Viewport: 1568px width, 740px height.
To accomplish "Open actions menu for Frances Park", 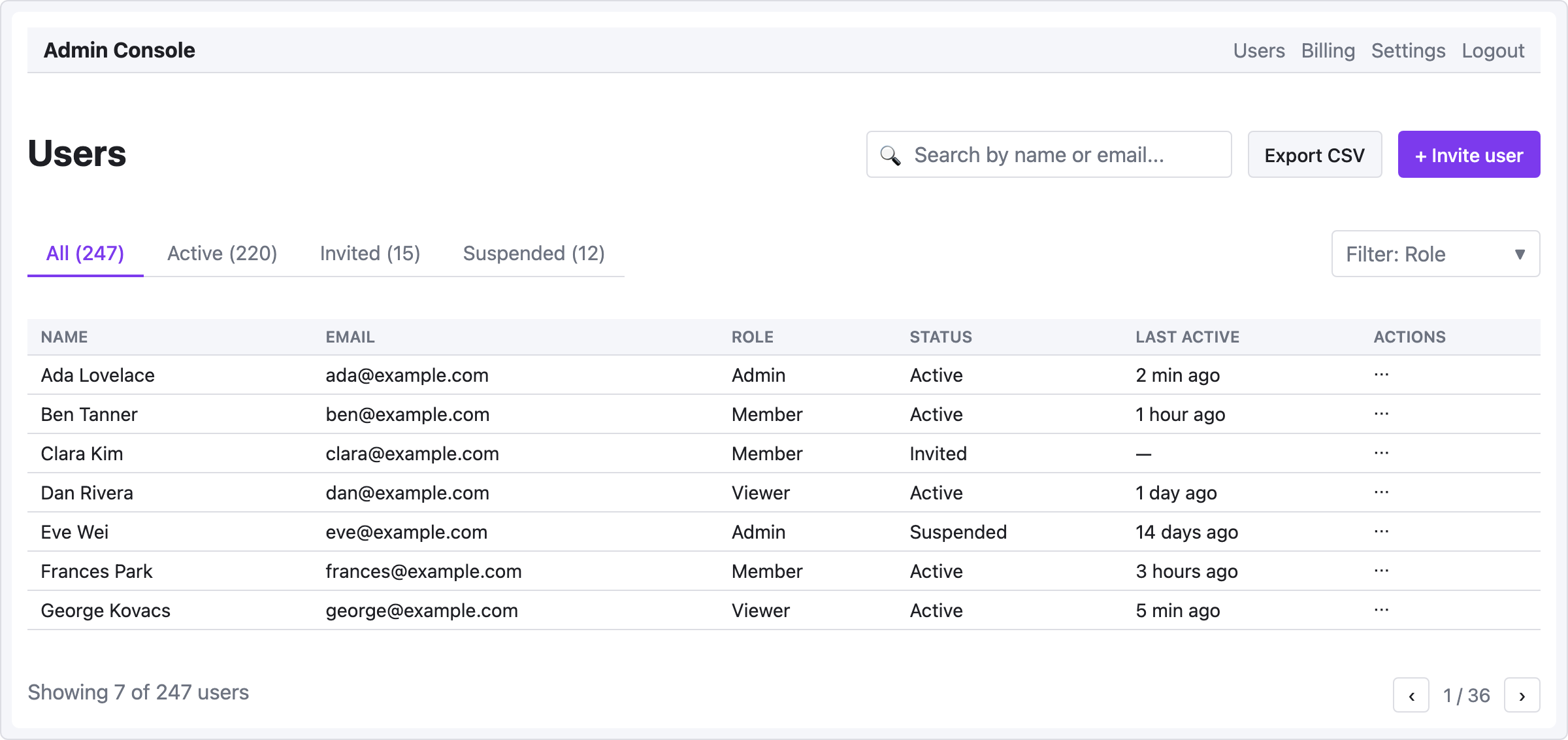I will click(x=1381, y=571).
